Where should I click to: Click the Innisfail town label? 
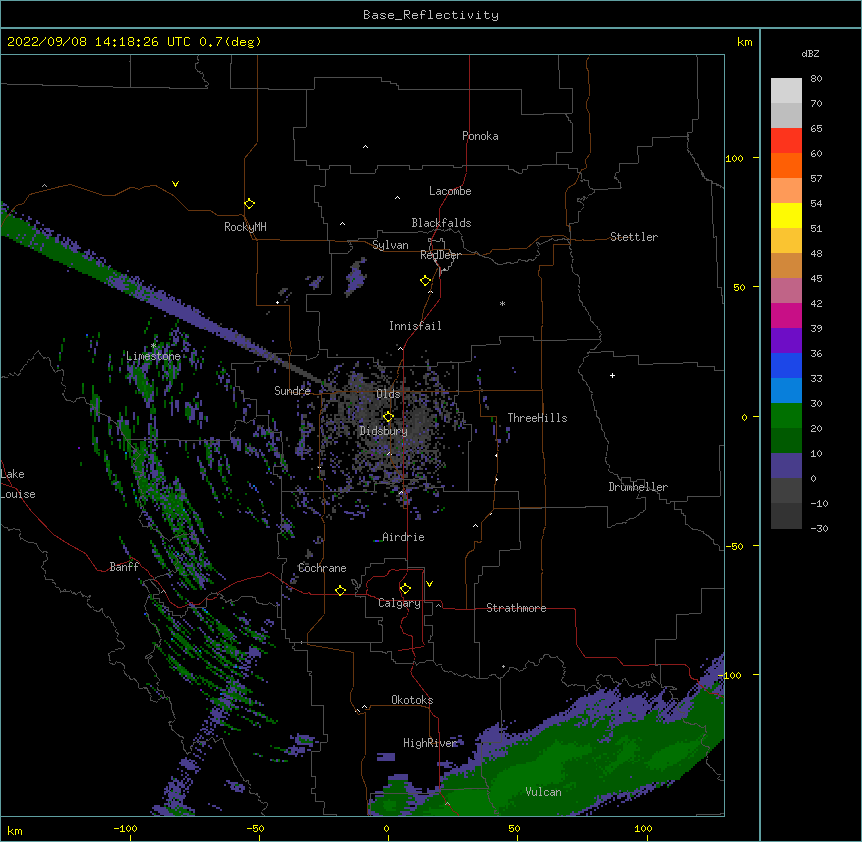pyautogui.click(x=415, y=326)
